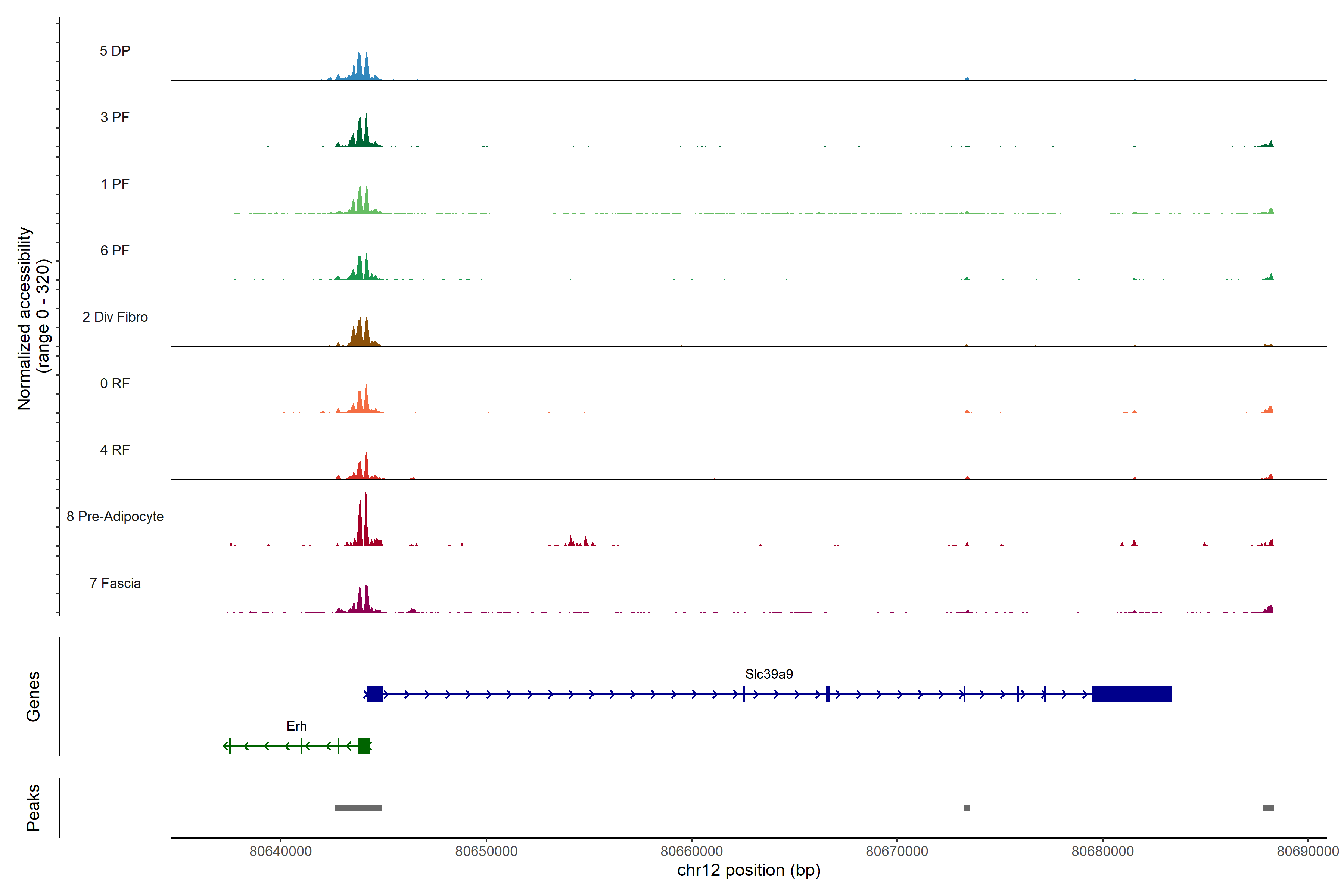The width and height of the screenshot is (1344, 896).
Task: Click the 3 PF track label
Action: click(x=115, y=117)
